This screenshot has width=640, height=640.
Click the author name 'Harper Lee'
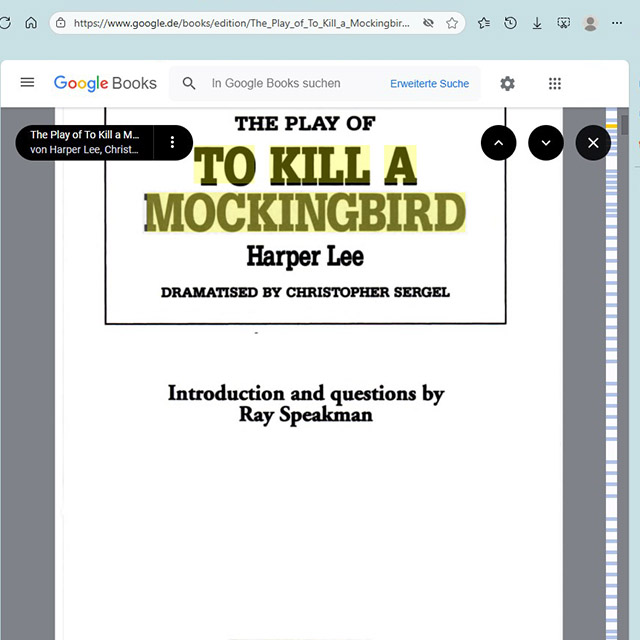[305, 256]
